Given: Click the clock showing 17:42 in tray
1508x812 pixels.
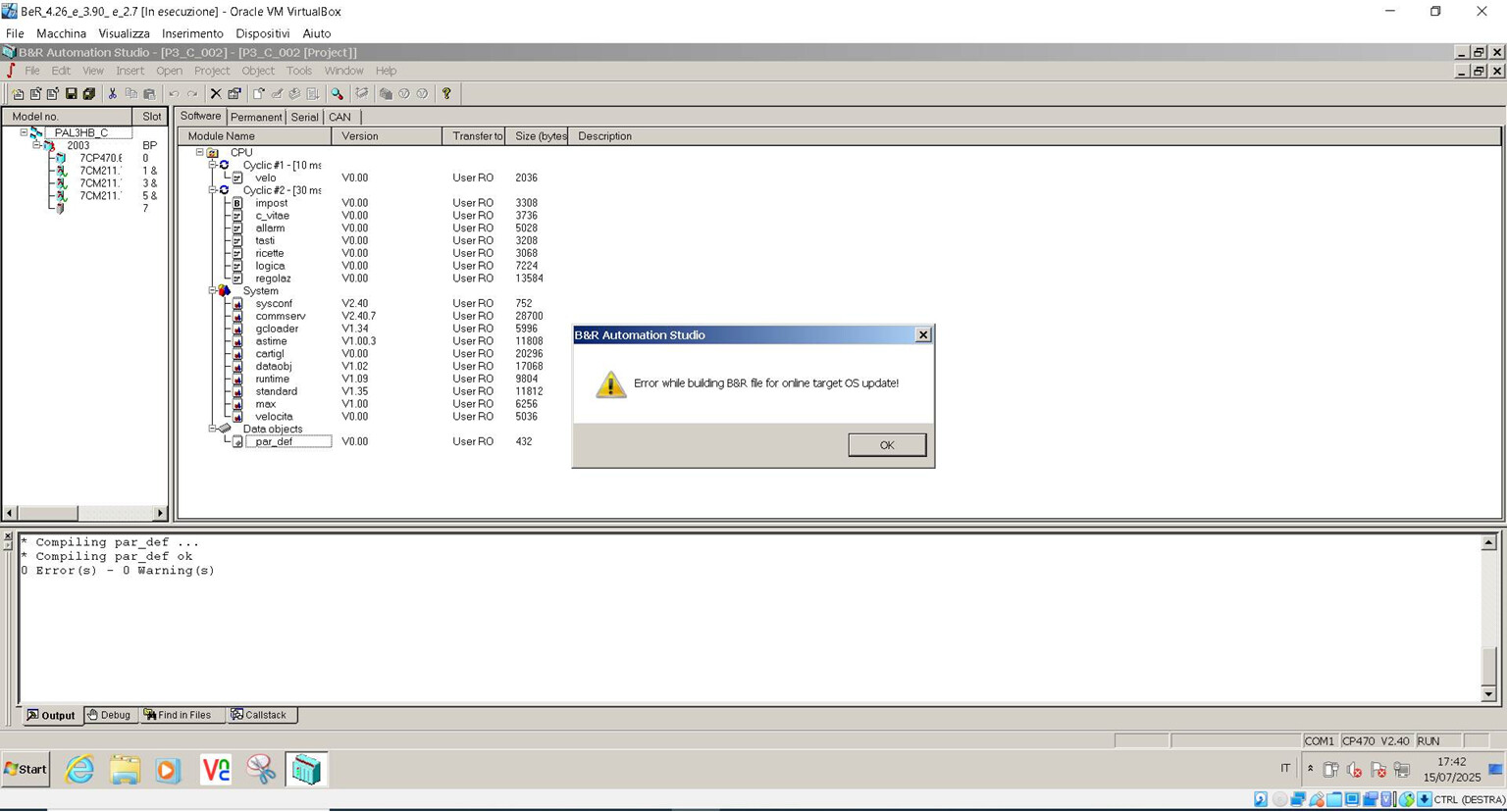Looking at the screenshot, I should pos(1451,762).
